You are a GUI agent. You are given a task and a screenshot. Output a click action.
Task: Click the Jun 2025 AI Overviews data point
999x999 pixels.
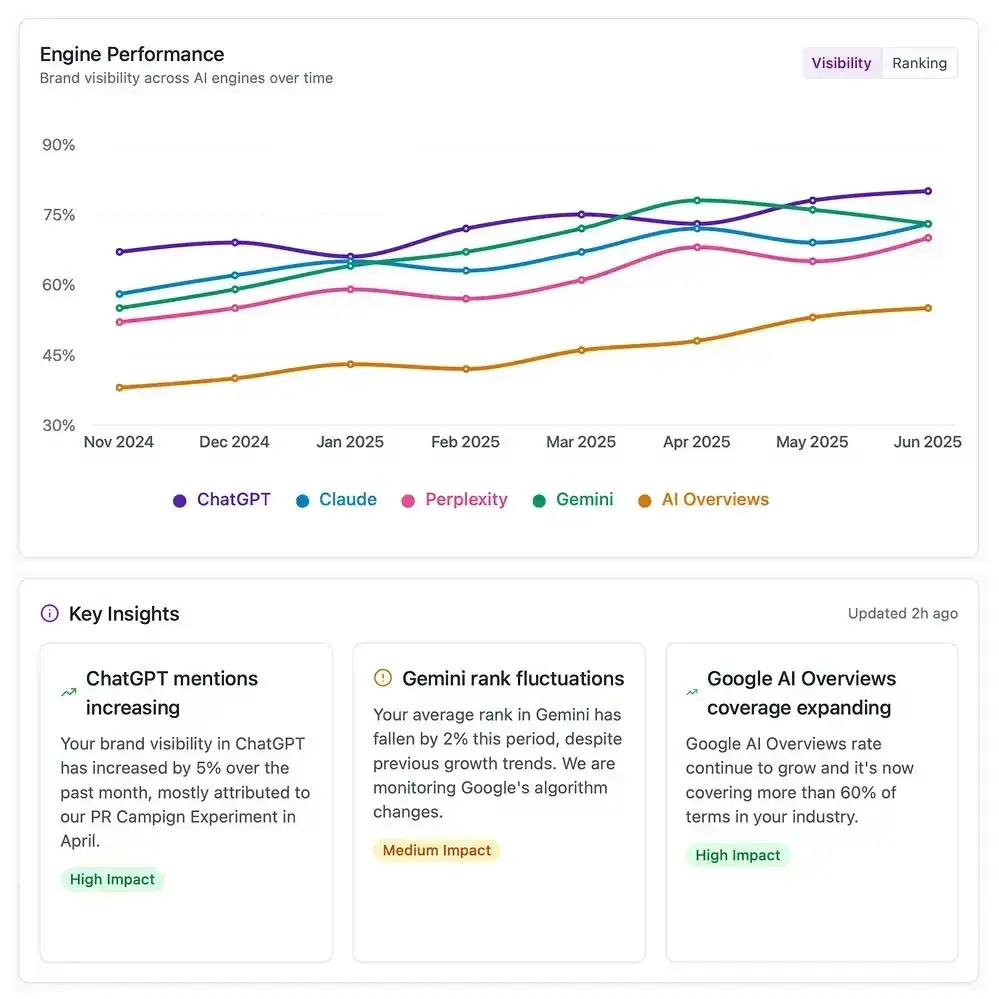[x=928, y=308]
